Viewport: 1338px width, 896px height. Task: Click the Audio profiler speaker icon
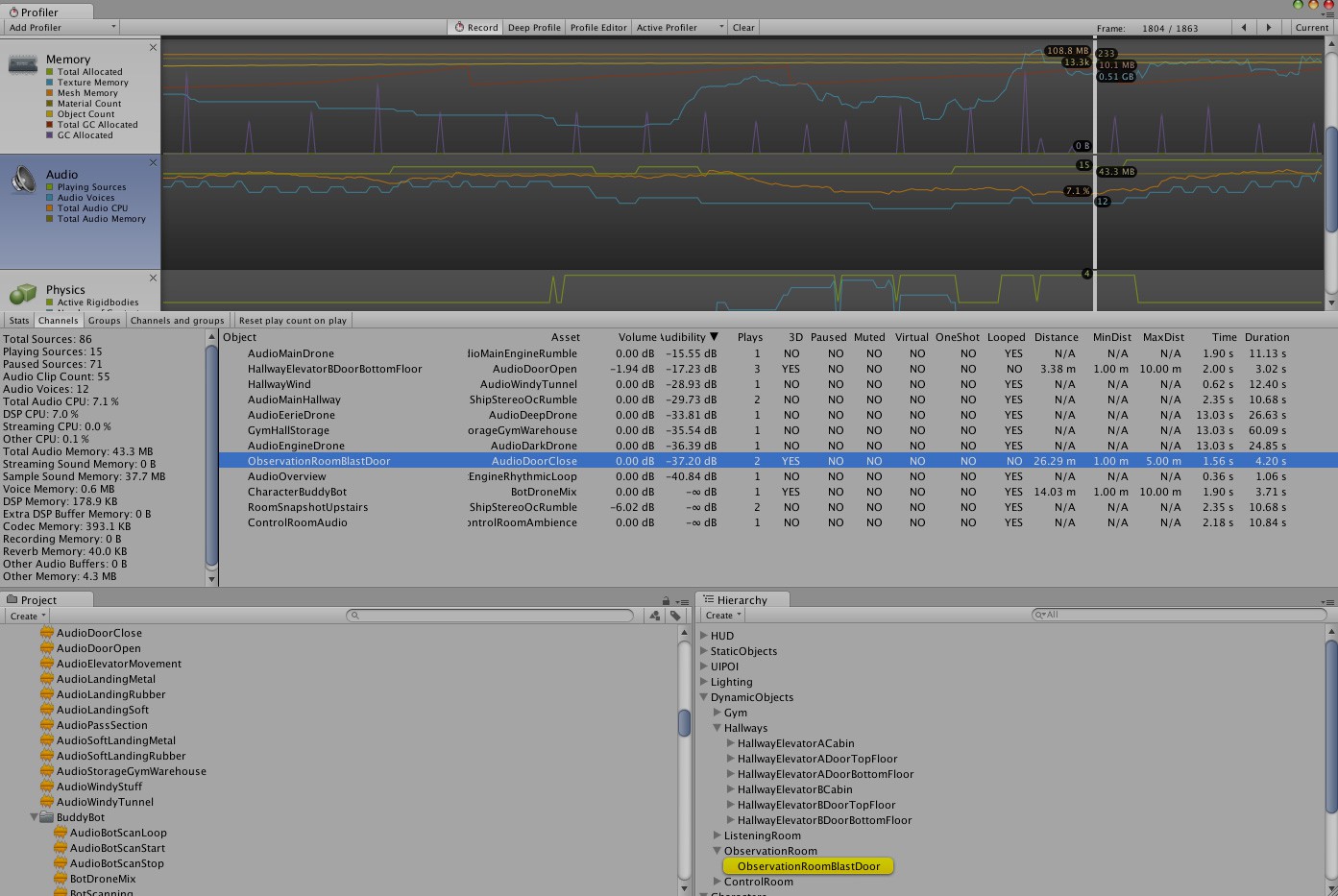[23, 180]
